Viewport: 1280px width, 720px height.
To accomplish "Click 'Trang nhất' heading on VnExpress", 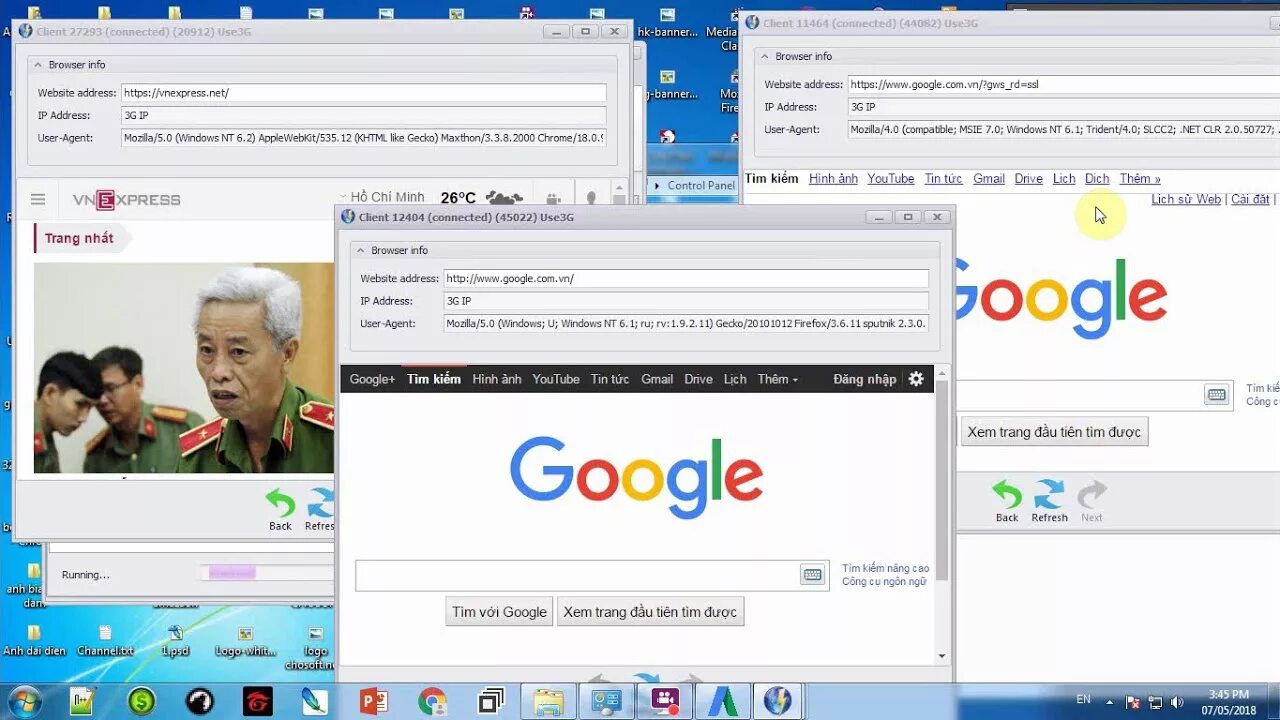I will click(x=79, y=238).
